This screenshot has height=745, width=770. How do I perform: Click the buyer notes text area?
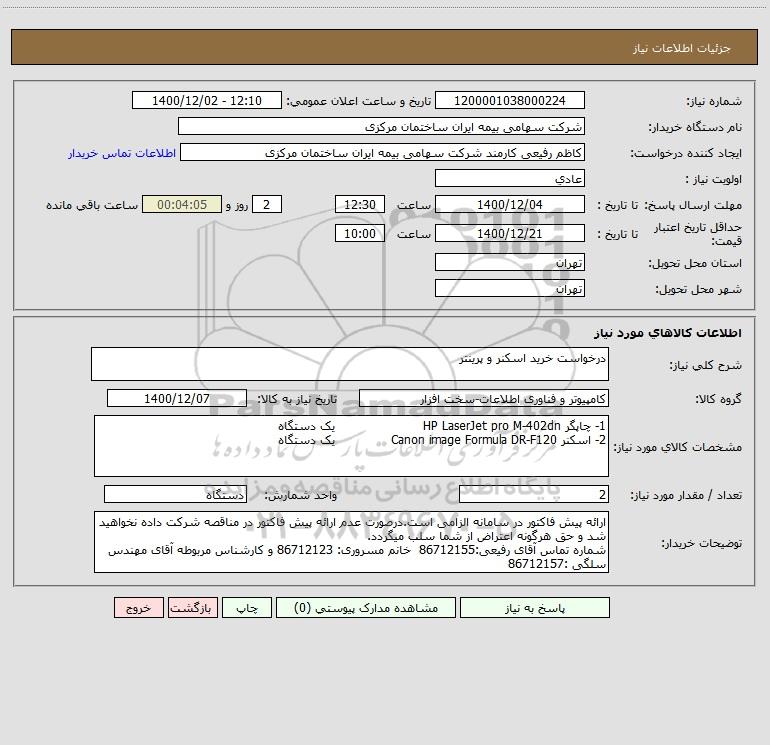pos(351,542)
